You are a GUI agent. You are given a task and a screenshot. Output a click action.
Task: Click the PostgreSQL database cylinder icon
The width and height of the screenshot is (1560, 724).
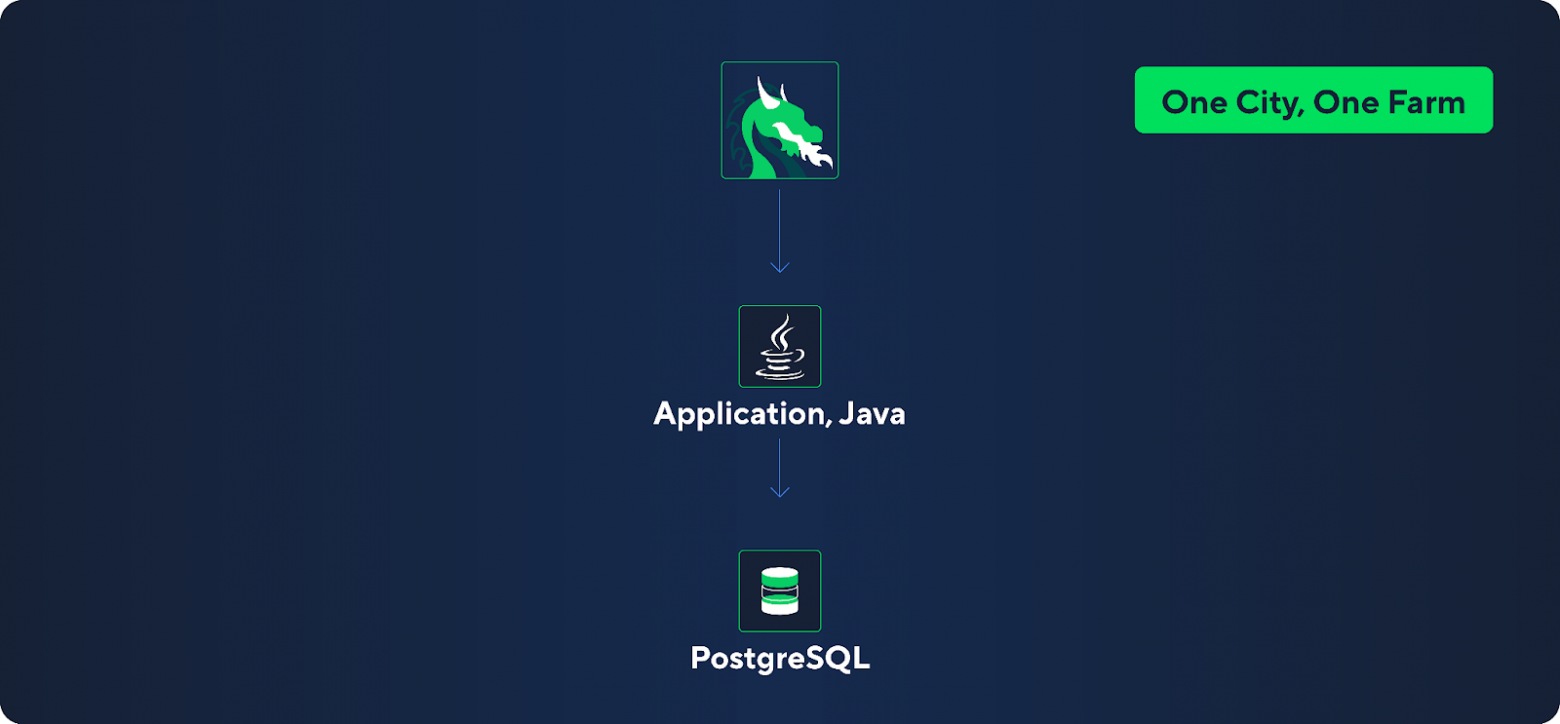tap(780, 591)
